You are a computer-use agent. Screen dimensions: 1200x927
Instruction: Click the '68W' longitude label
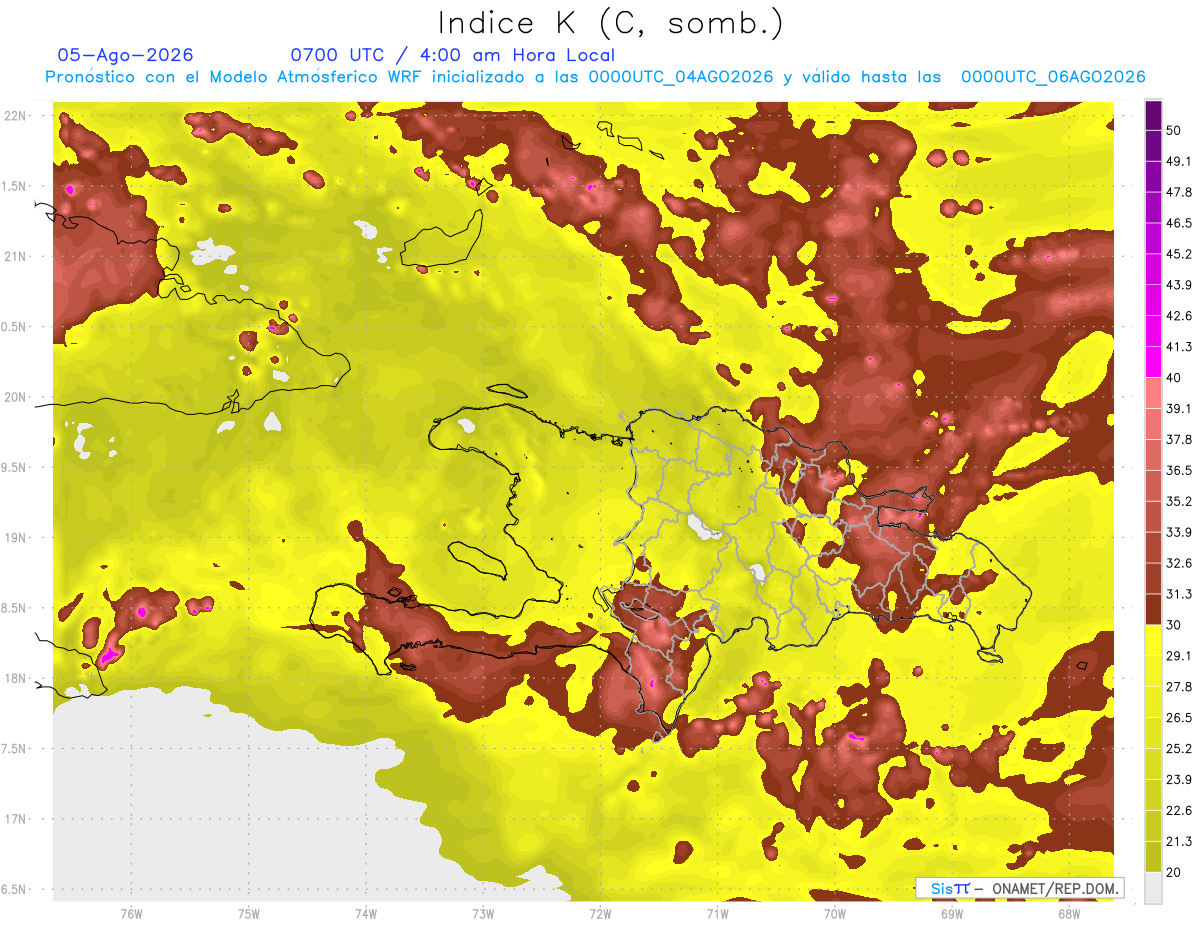[x=1068, y=912]
